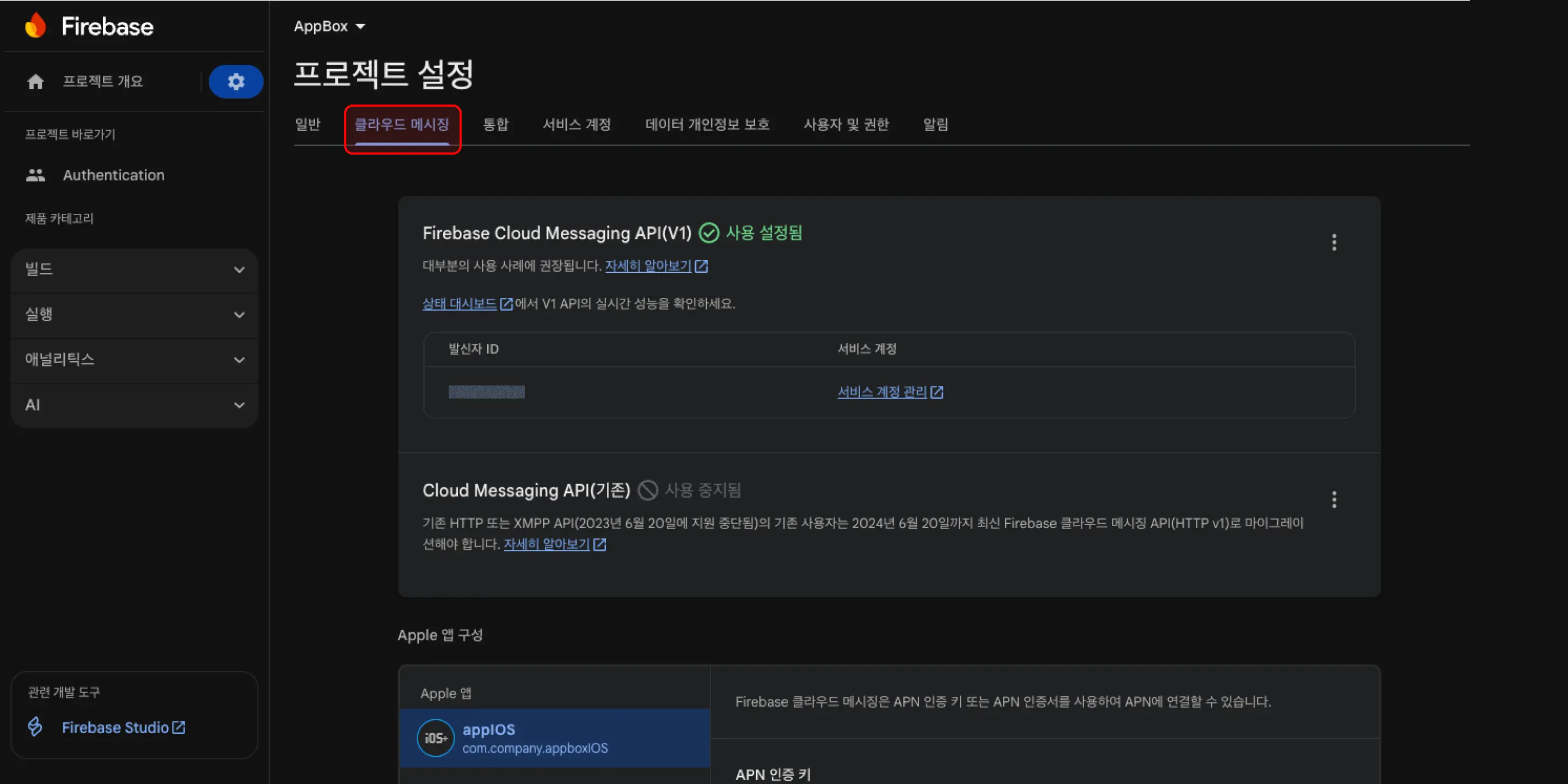Click the com.company.appboxIOS bundle ID text
1568x784 pixels.
(535, 748)
